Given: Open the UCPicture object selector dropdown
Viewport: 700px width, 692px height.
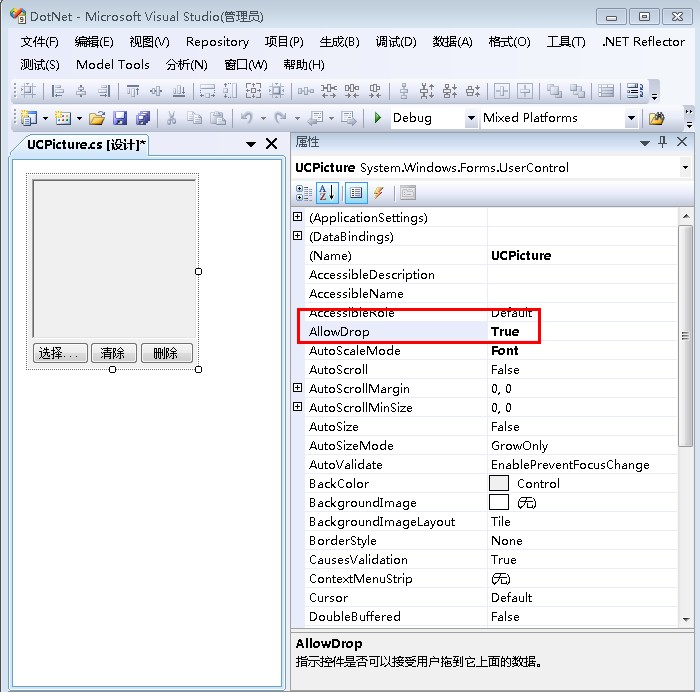Looking at the screenshot, I should pyautogui.click(x=685, y=168).
